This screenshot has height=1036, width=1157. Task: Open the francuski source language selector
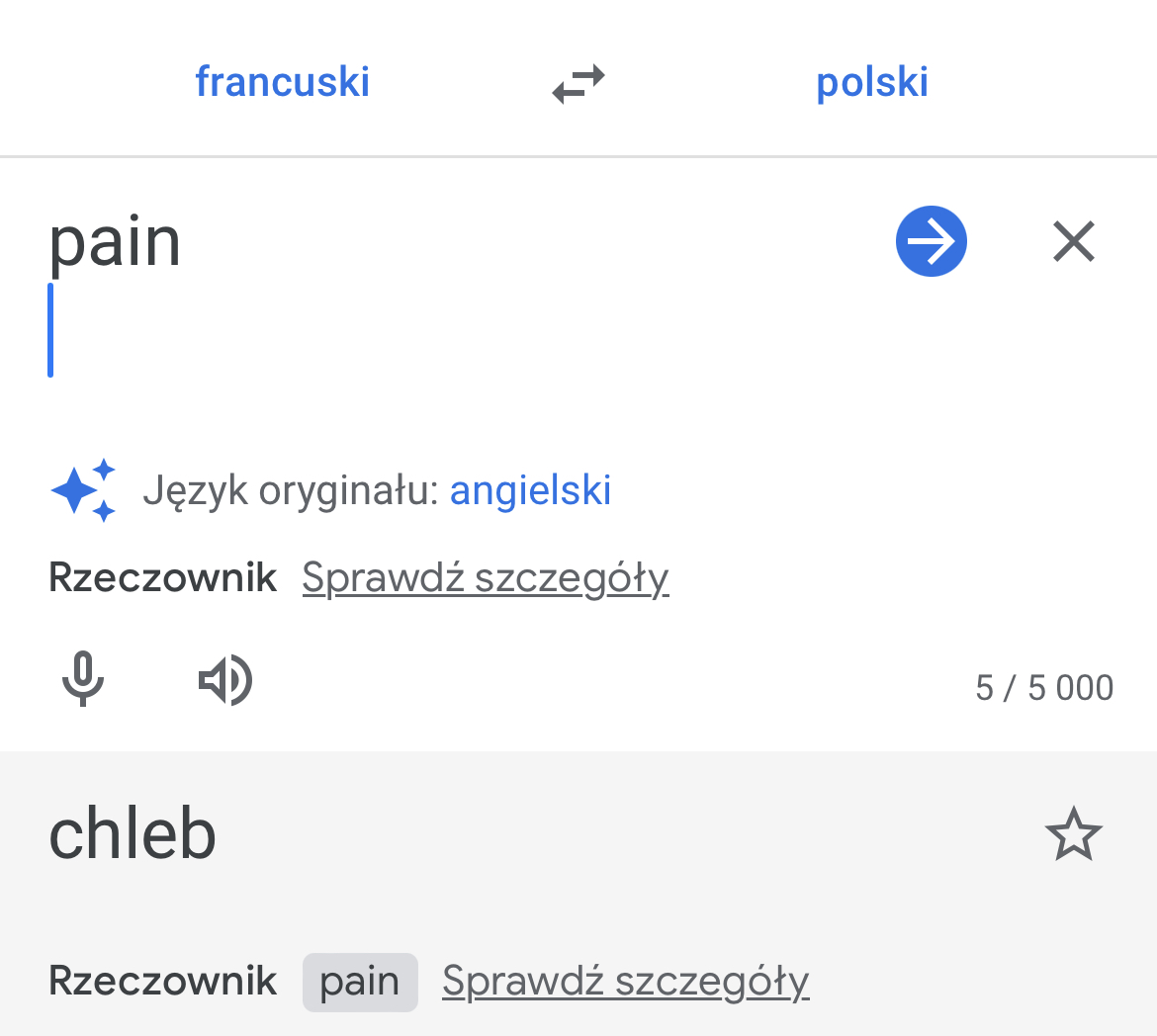point(282,82)
